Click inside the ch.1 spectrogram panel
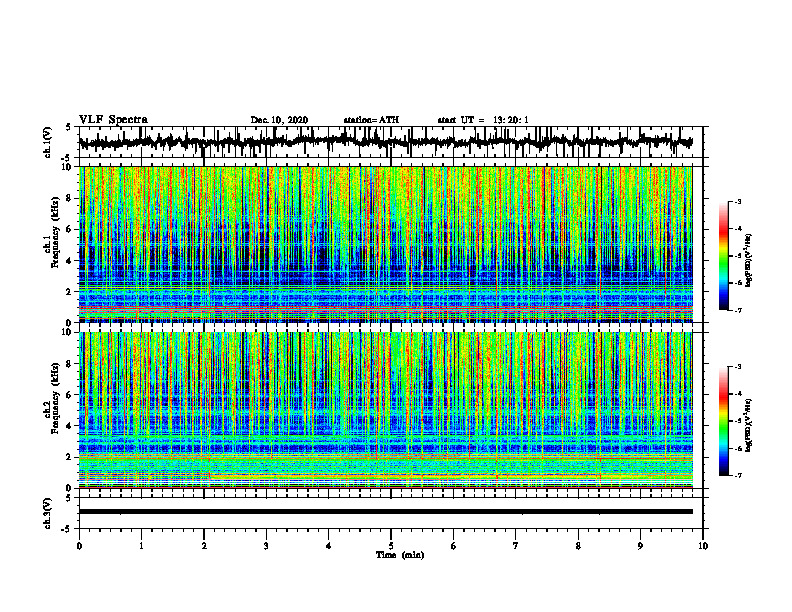Image resolution: width=792 pixels, height=612 pixels. (385, 244)
